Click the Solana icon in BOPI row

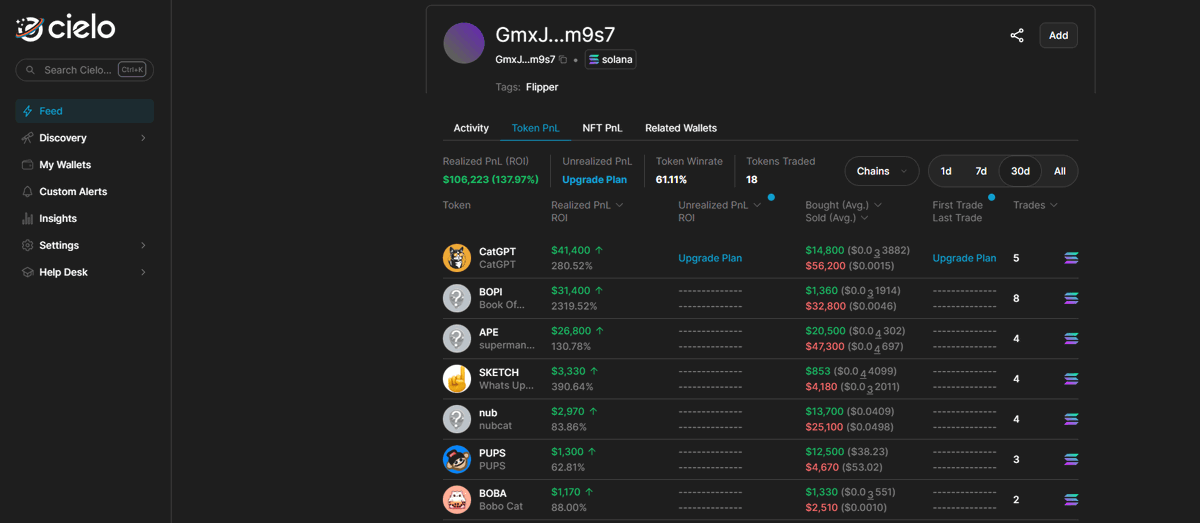pos(1071,298)
